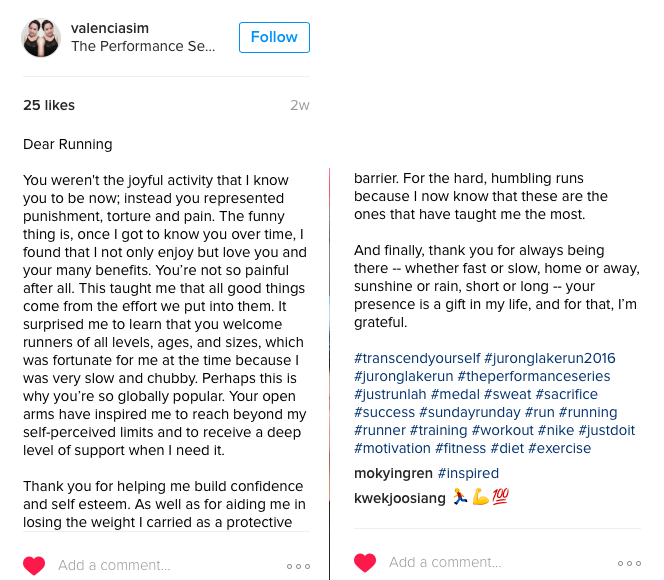Visit commenter kwekjoosiang's profile
The image size is (664, 580).
coord(400,498)
